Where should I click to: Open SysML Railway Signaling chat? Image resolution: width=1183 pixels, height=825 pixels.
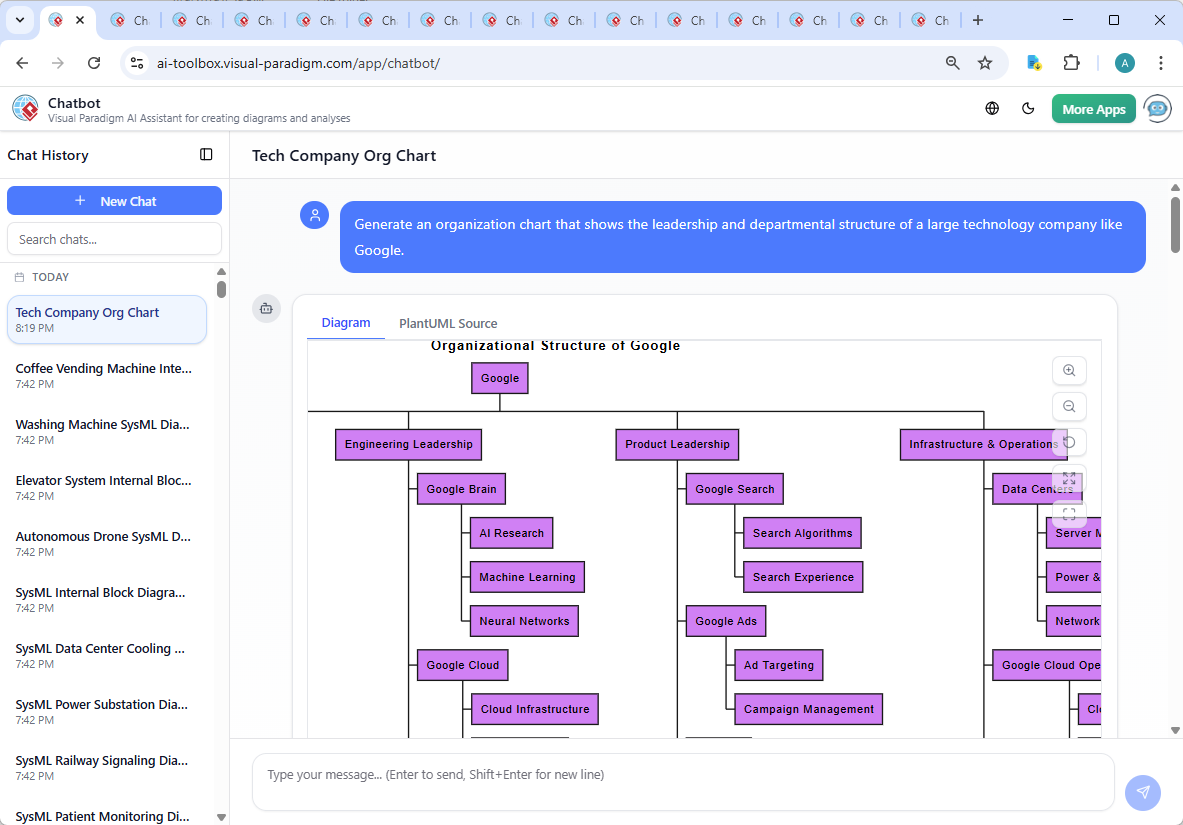(107, 767)
